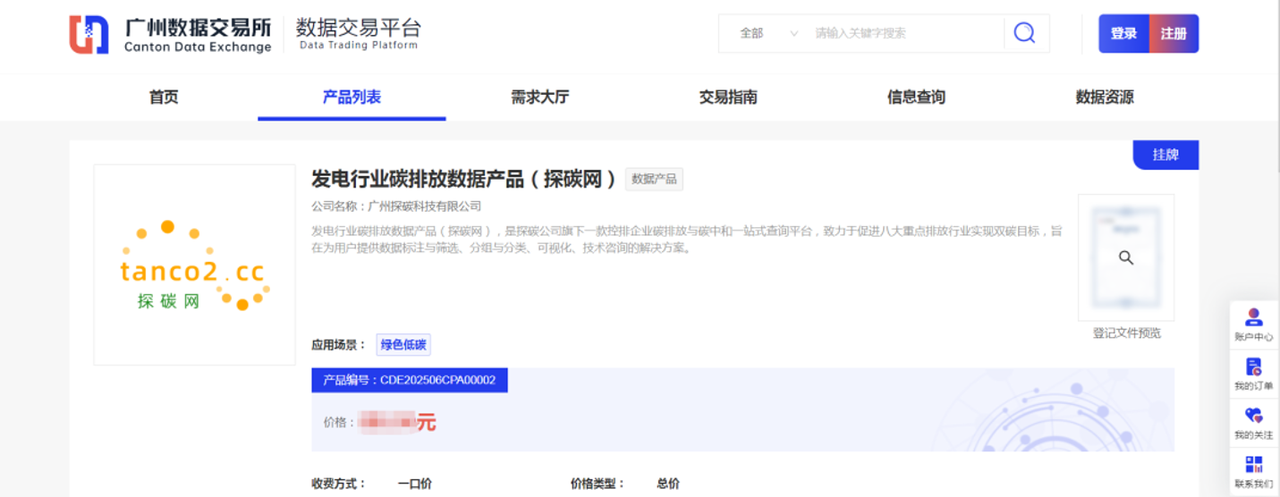
Task: Click product number CDE202506CPA00002
Action: 438,380
